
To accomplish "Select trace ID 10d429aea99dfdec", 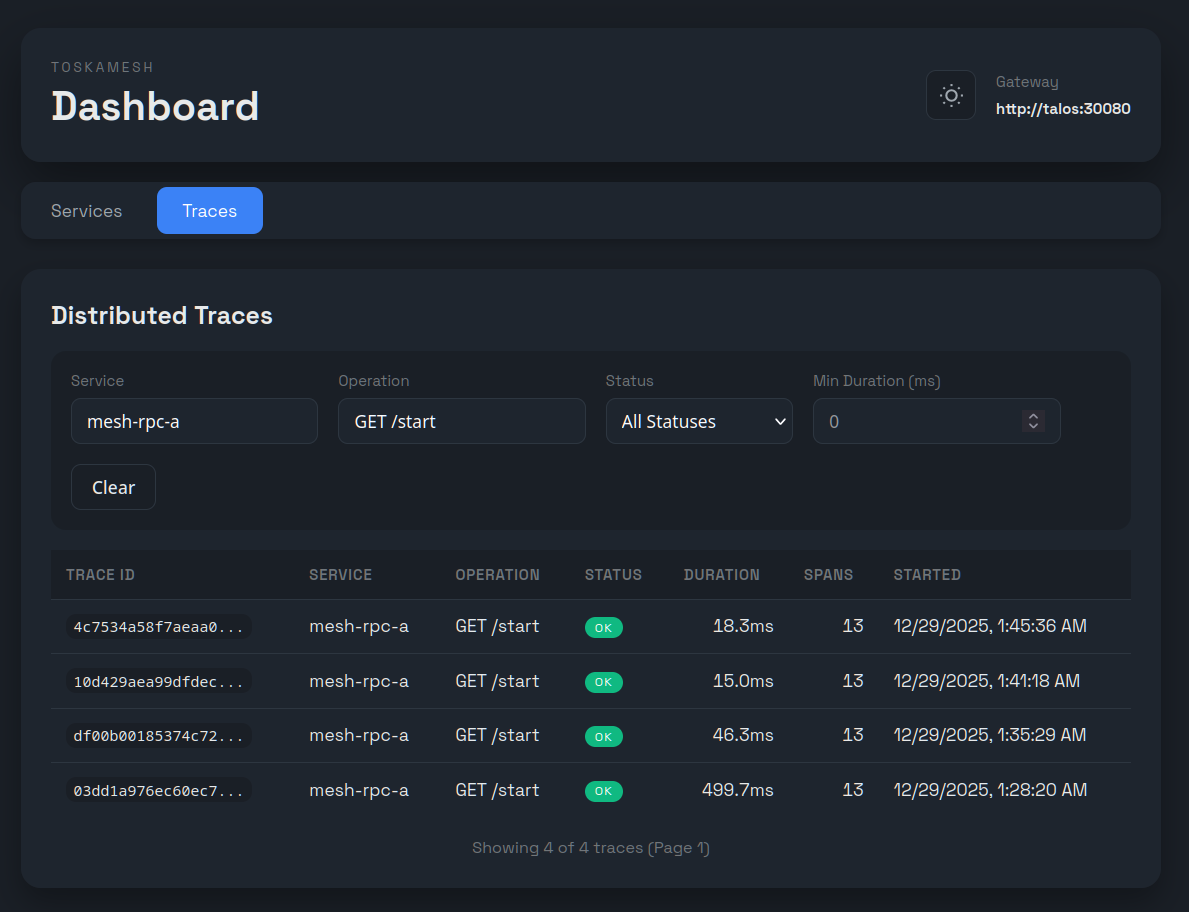I will coord(157,681).
